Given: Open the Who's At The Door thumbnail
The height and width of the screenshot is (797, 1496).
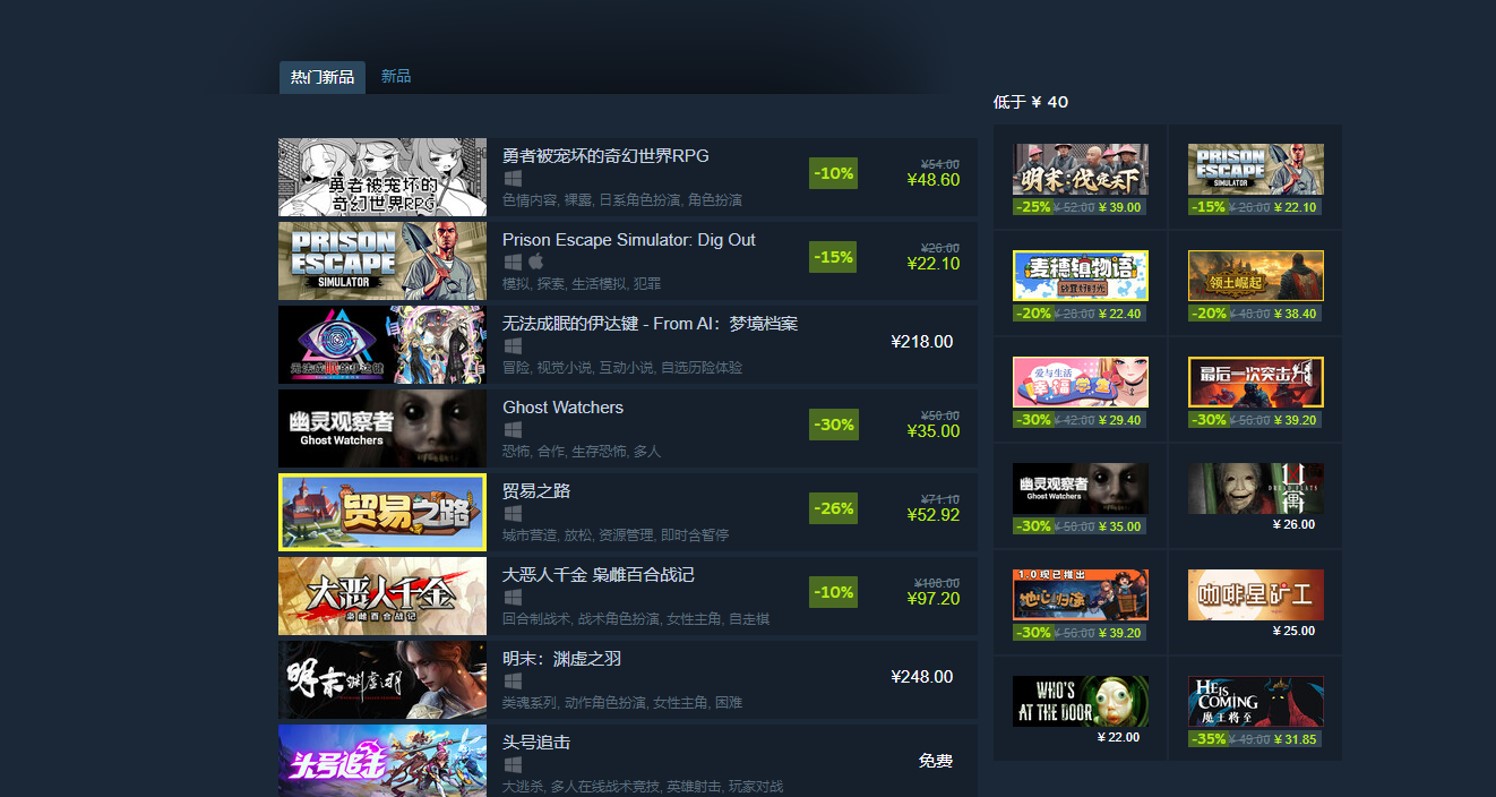Looking at the screenshot, I should click(x=1080, y=701).
